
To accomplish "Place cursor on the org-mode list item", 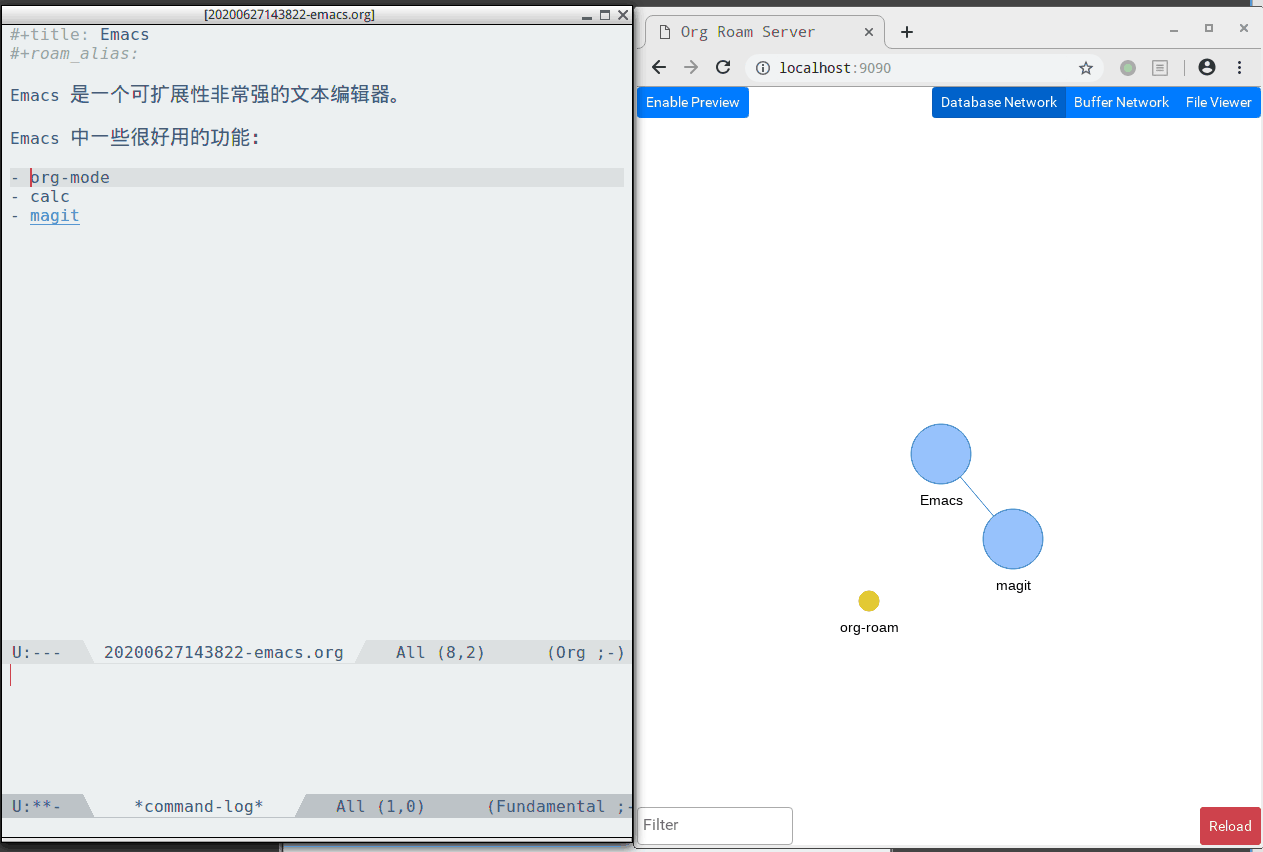I will pyautogui.click(x=70, y=178).
